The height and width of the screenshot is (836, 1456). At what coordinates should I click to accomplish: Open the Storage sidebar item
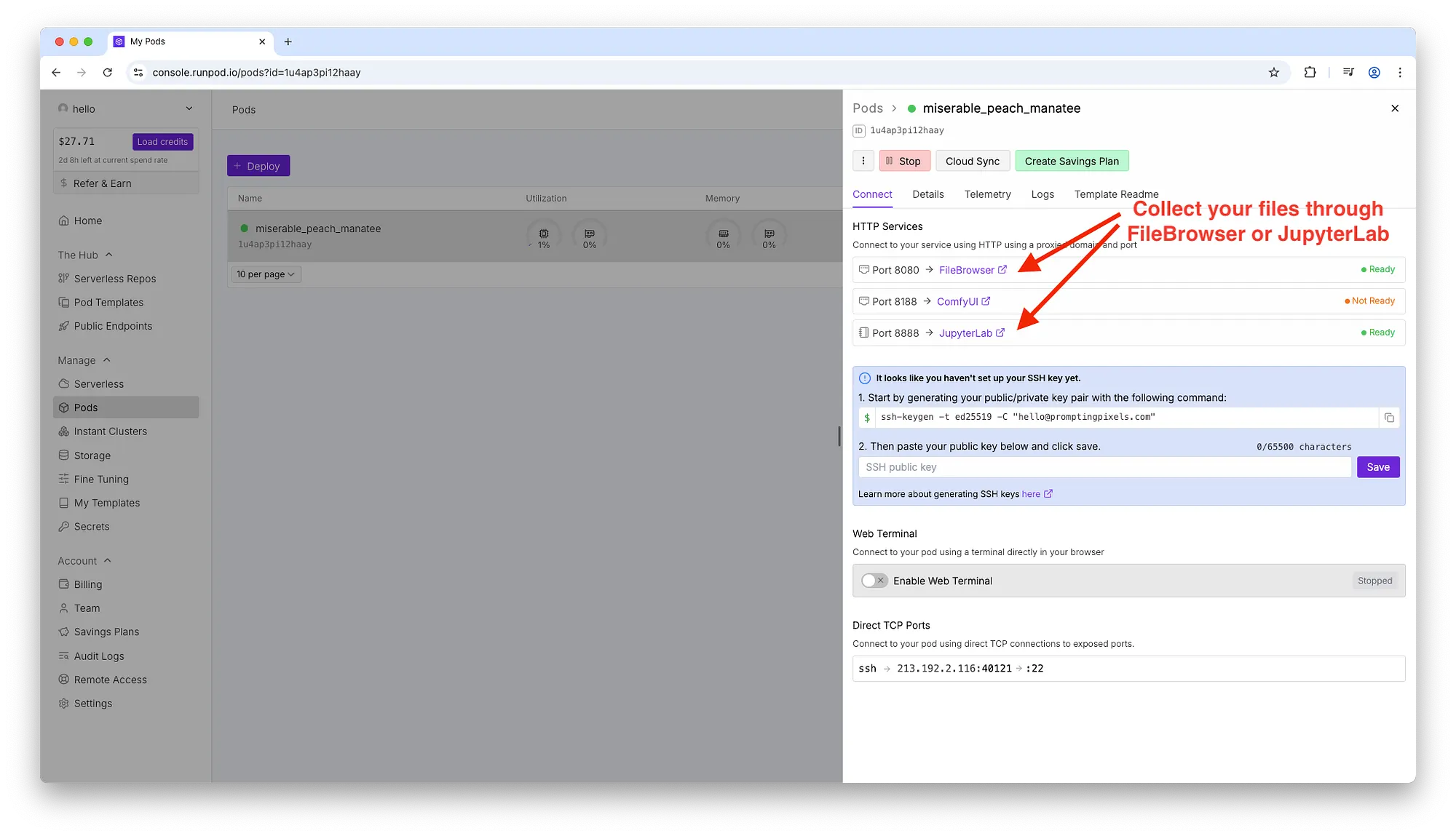pyautogui.click(x=92, y=455)
